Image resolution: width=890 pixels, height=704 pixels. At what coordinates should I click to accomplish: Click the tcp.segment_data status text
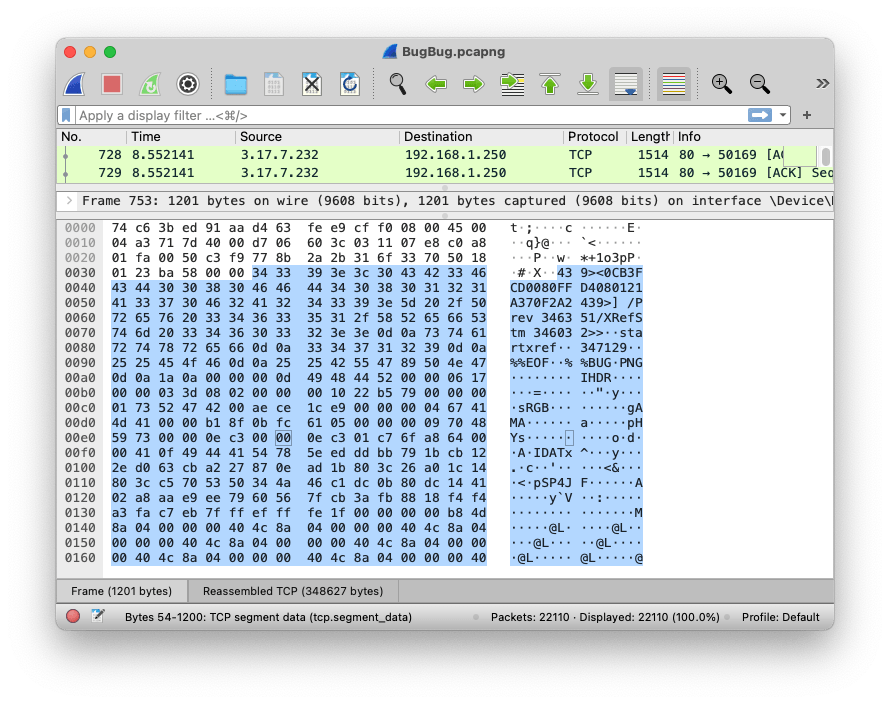click(268, 617)
